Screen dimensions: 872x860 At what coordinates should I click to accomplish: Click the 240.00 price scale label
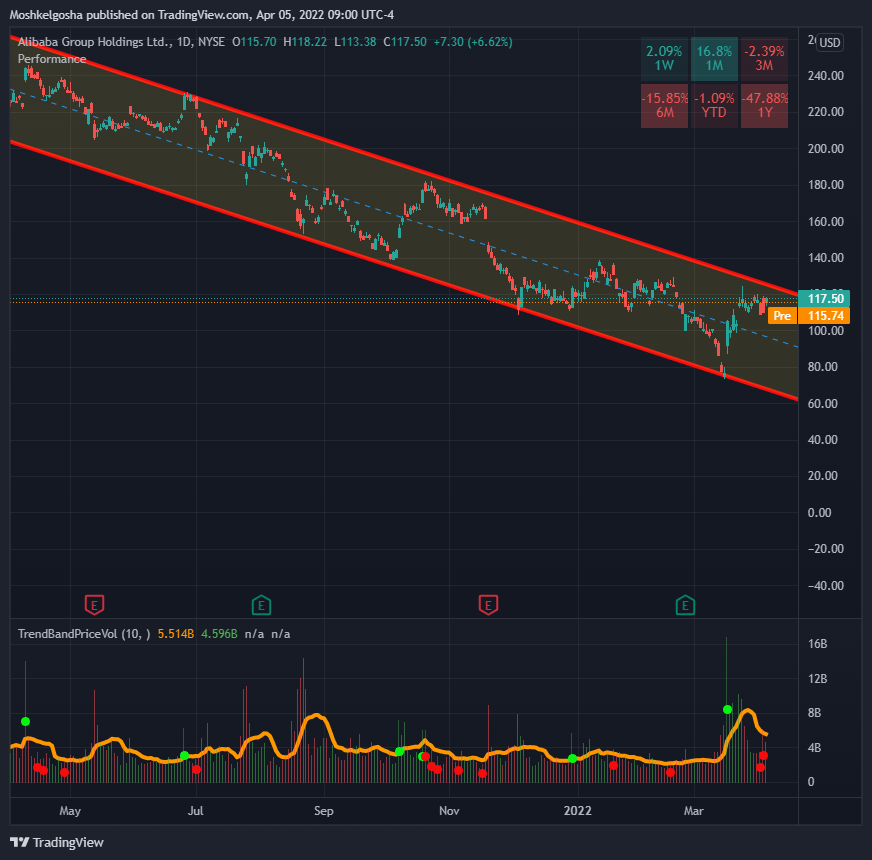[x=825, y=76]
